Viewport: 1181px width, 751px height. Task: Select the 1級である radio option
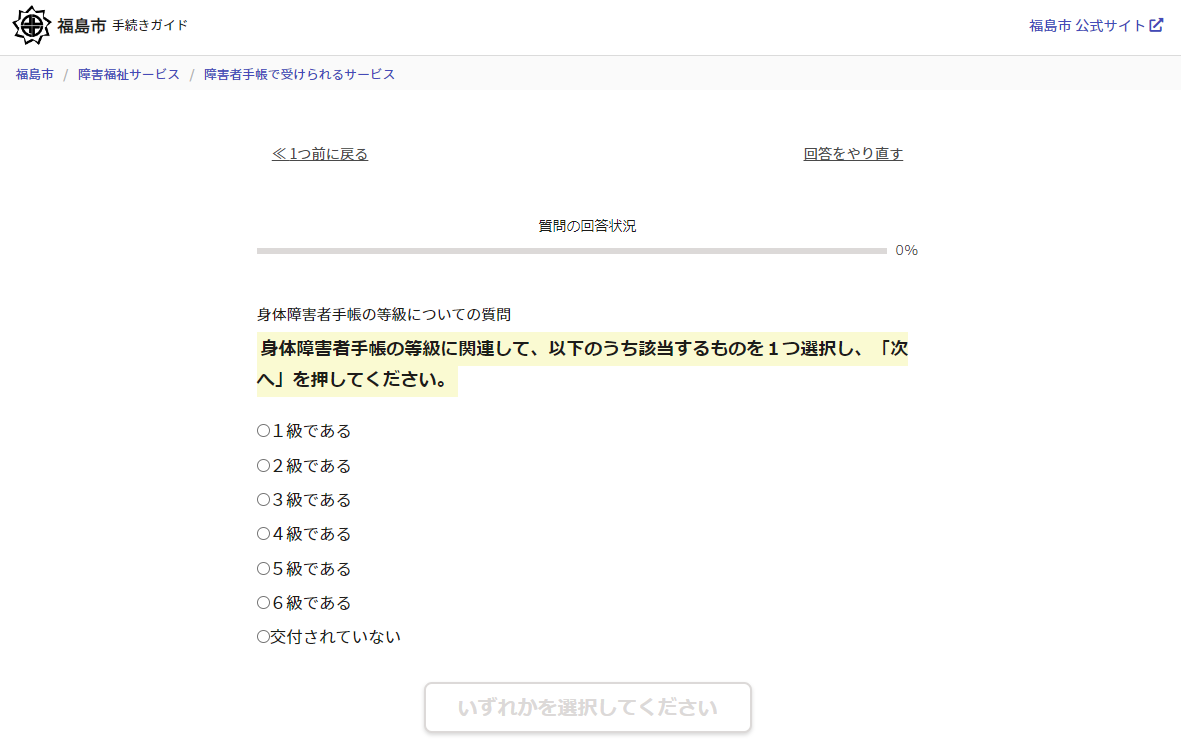pyautogui.click(x=263, y=431)
